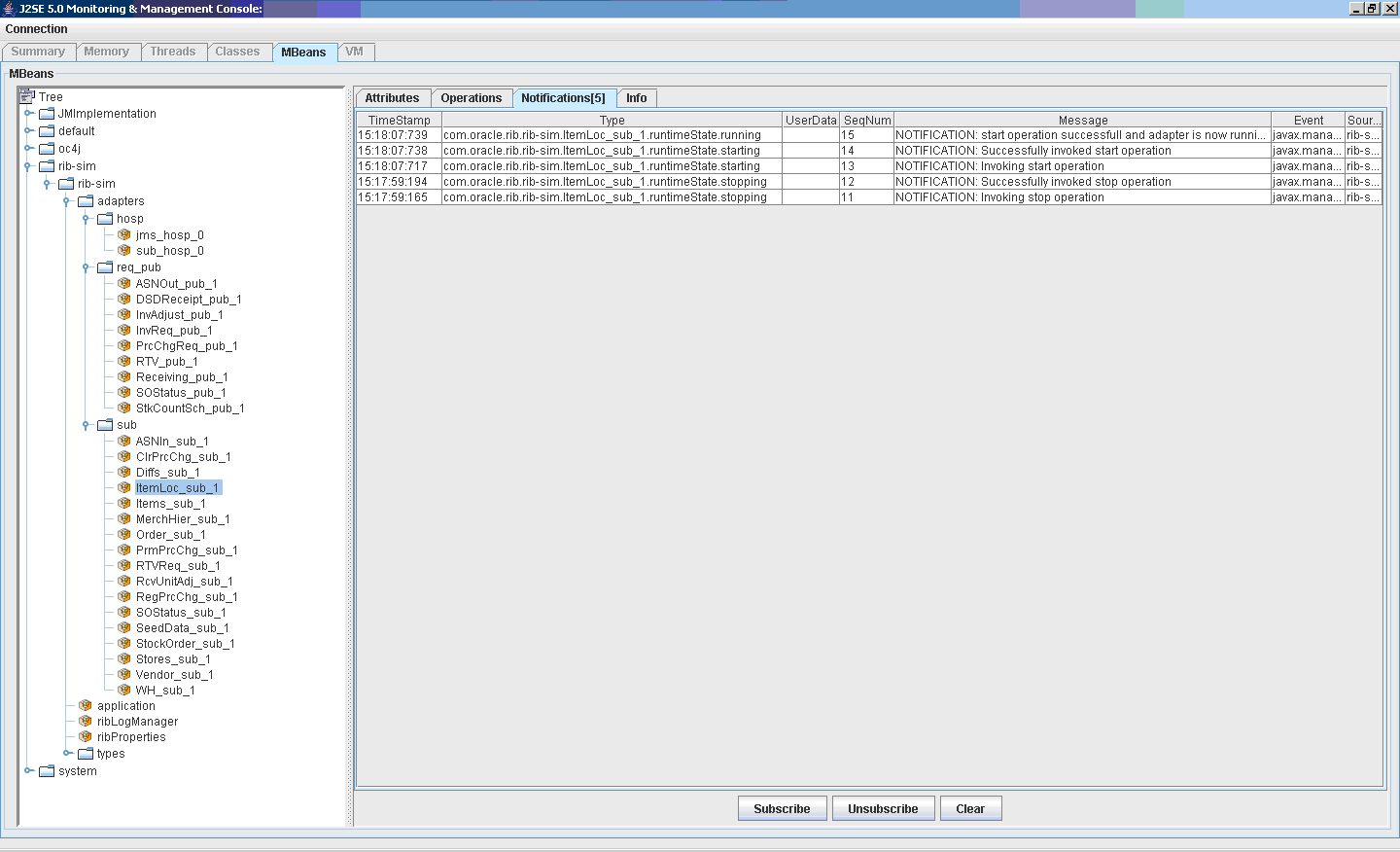Click the ribProperties MBean icon
The width and height of the screenshot is (1400, 852).
[86, 736]
